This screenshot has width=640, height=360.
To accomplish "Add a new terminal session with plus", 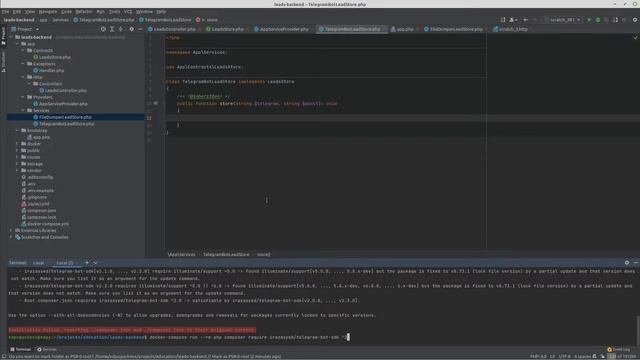I will [x=87, y=263].
